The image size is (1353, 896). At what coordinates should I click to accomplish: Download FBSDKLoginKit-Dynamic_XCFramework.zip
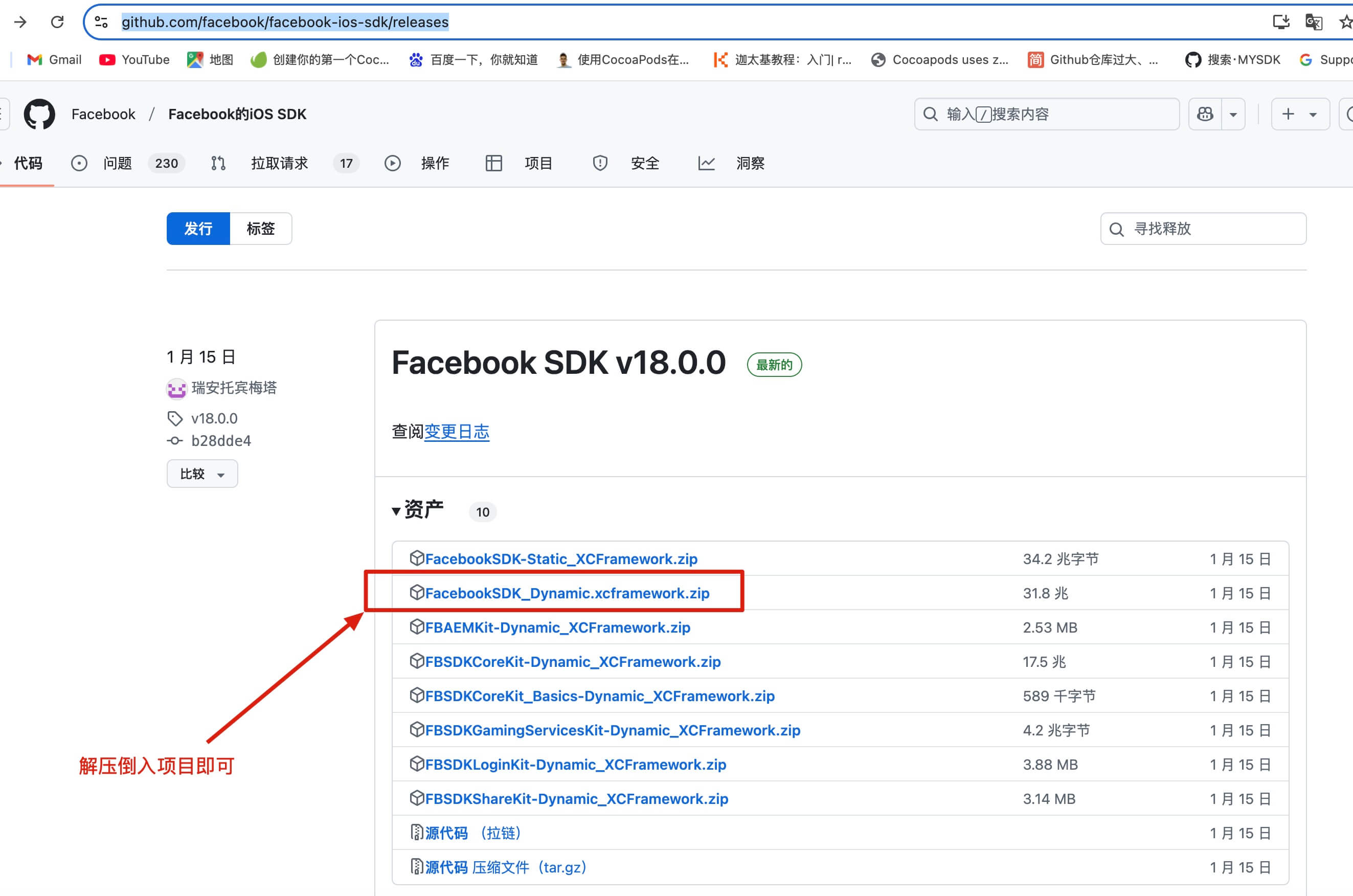tap(575, 765)
